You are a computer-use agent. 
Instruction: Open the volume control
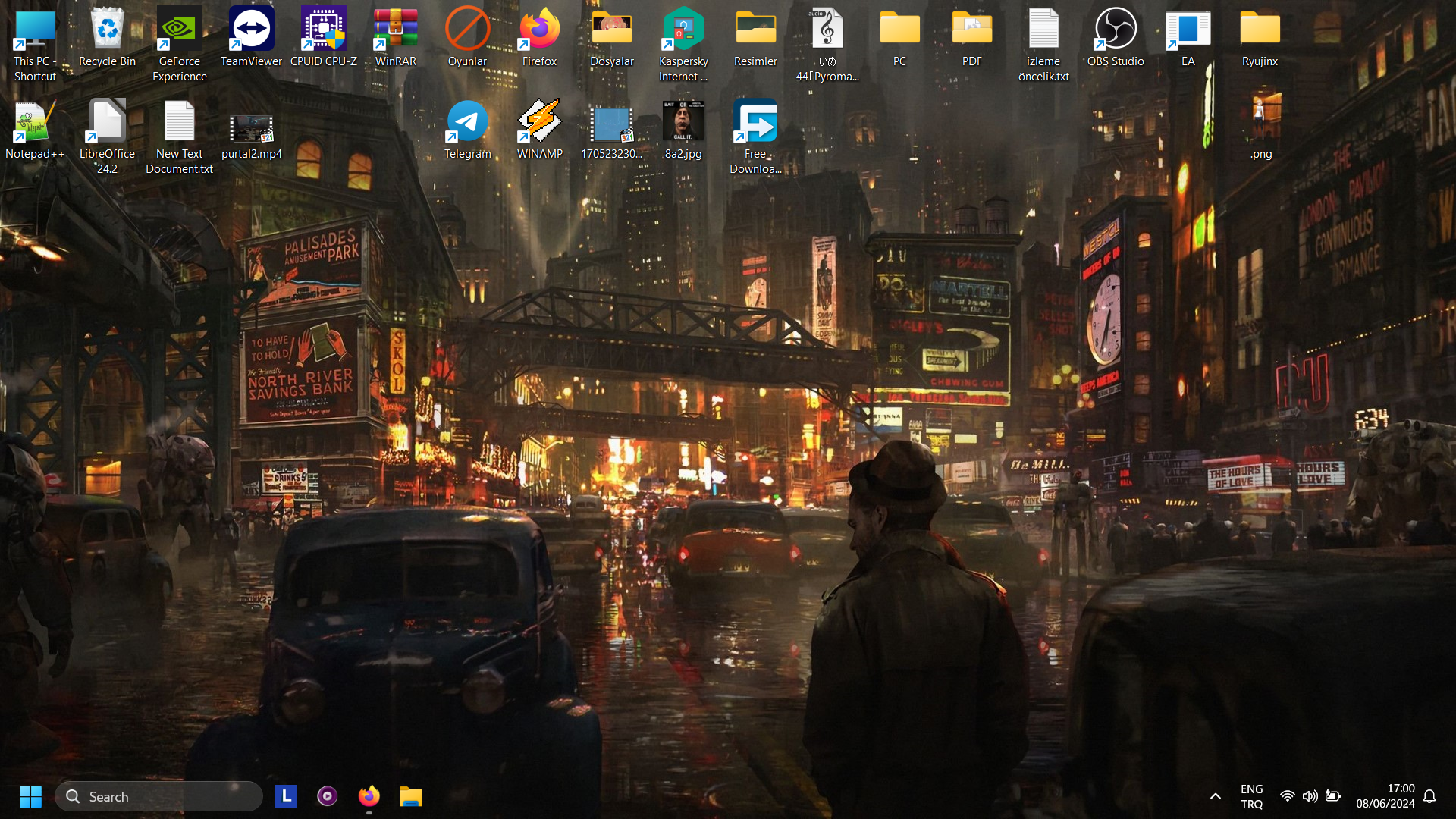pos(1310,796)
